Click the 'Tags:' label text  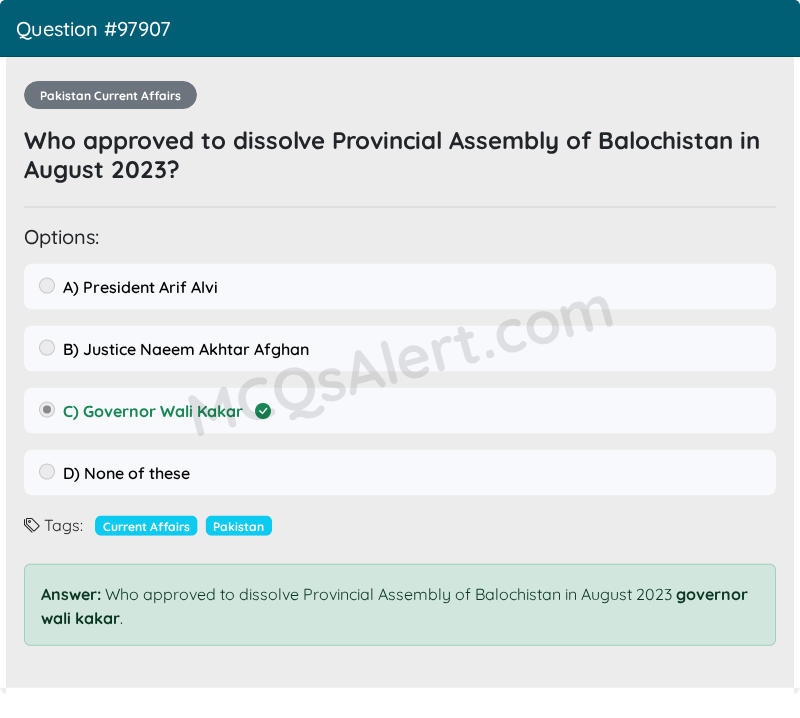pos(64,526)
